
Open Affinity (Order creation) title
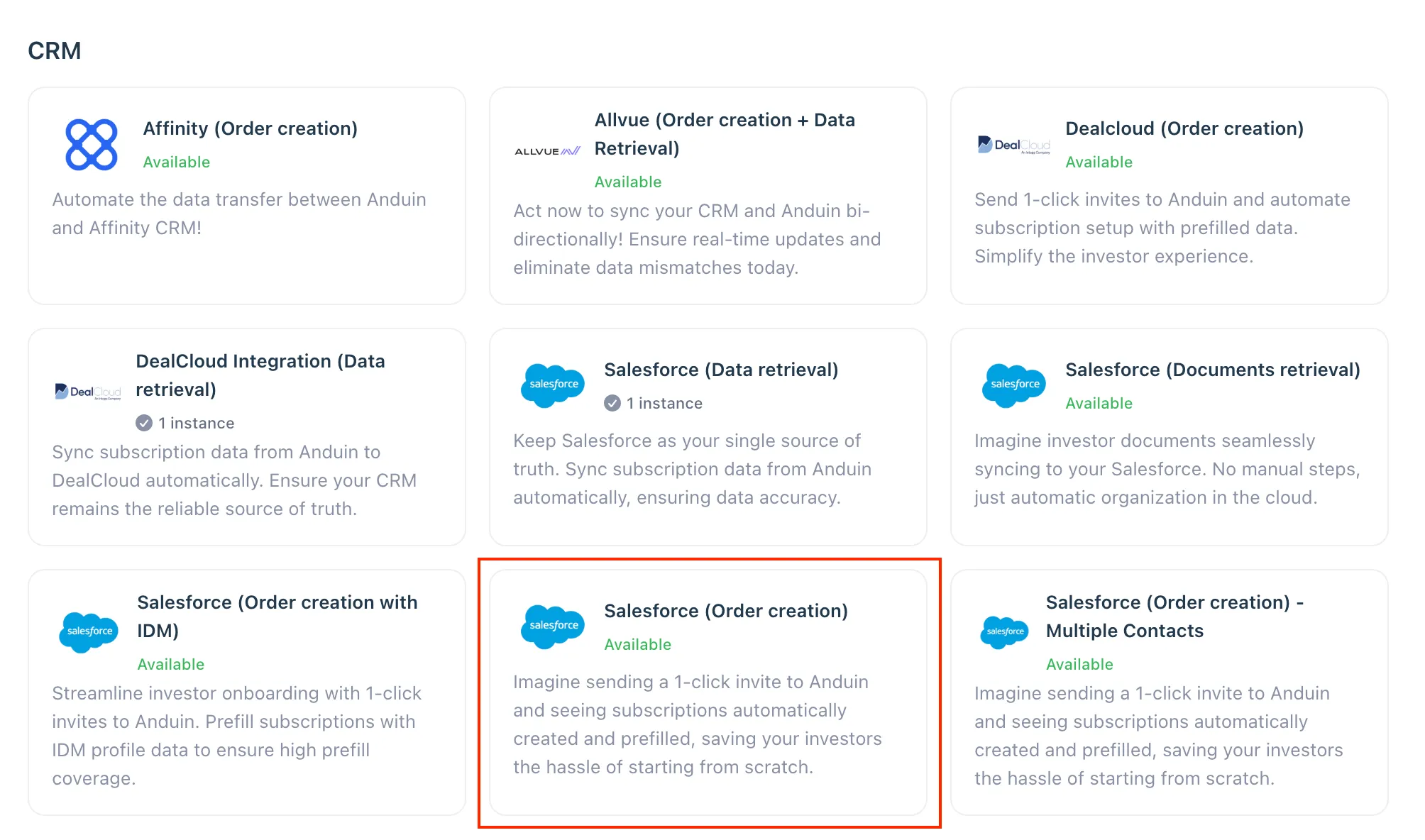pyautogui.click(x=251, y=128)
